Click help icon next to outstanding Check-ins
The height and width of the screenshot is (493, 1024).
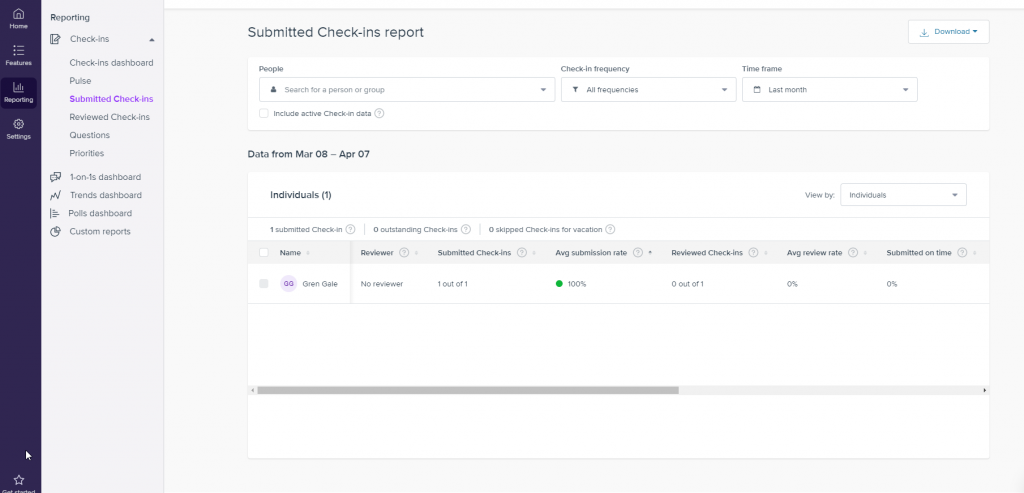pos(466,229)
